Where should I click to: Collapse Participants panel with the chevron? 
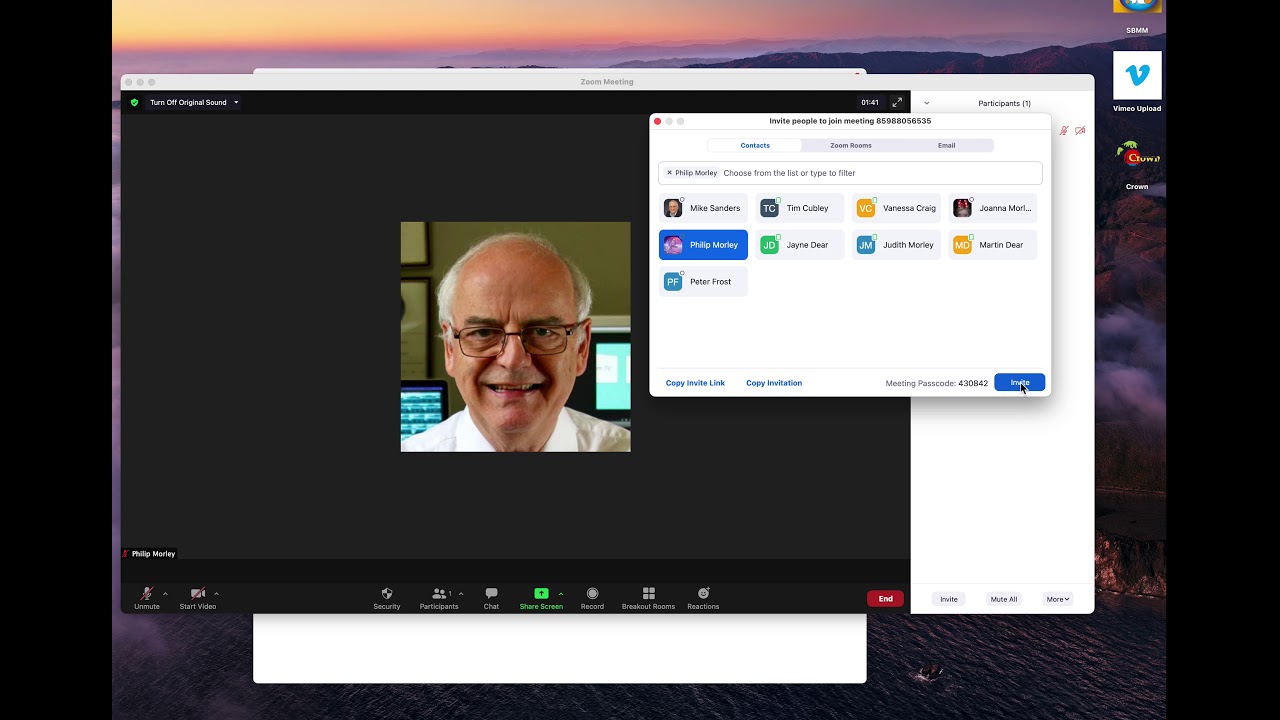point(926,103)
